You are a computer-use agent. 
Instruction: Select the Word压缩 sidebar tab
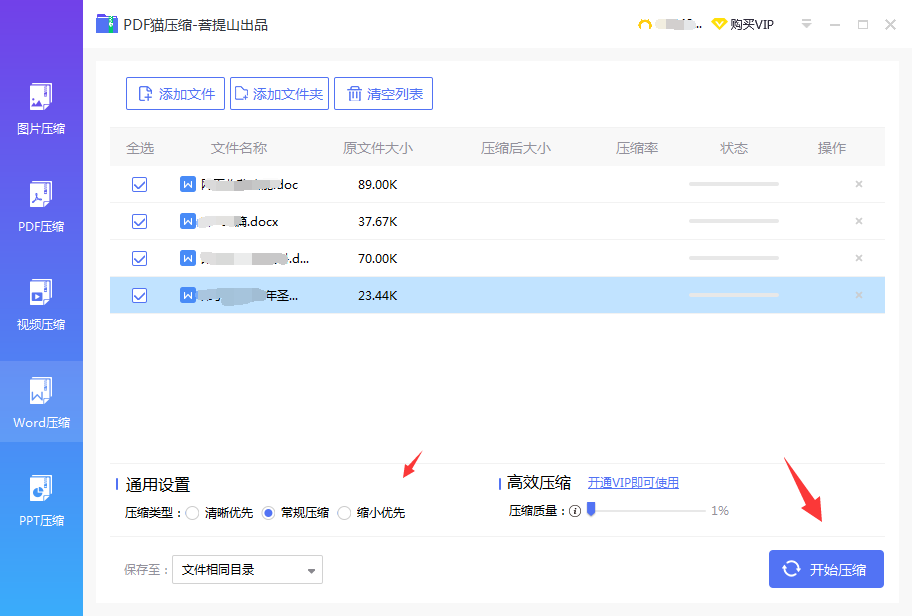[x=41, y=402]
